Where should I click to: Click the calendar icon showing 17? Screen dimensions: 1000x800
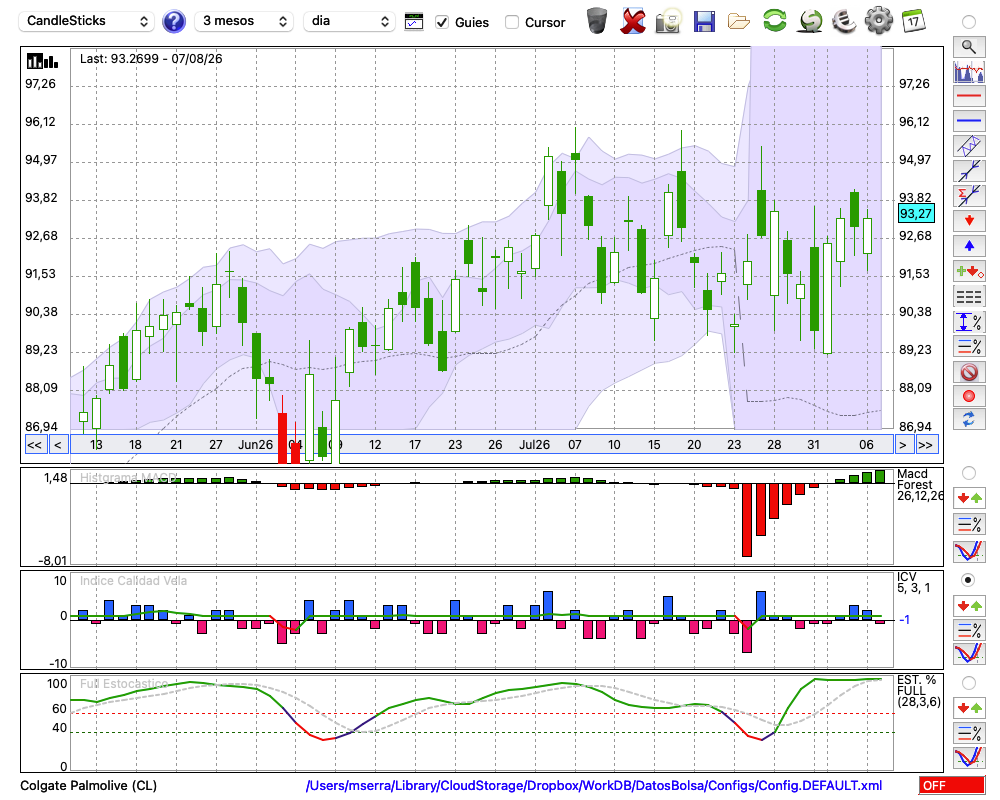click(x=913, y=21)
